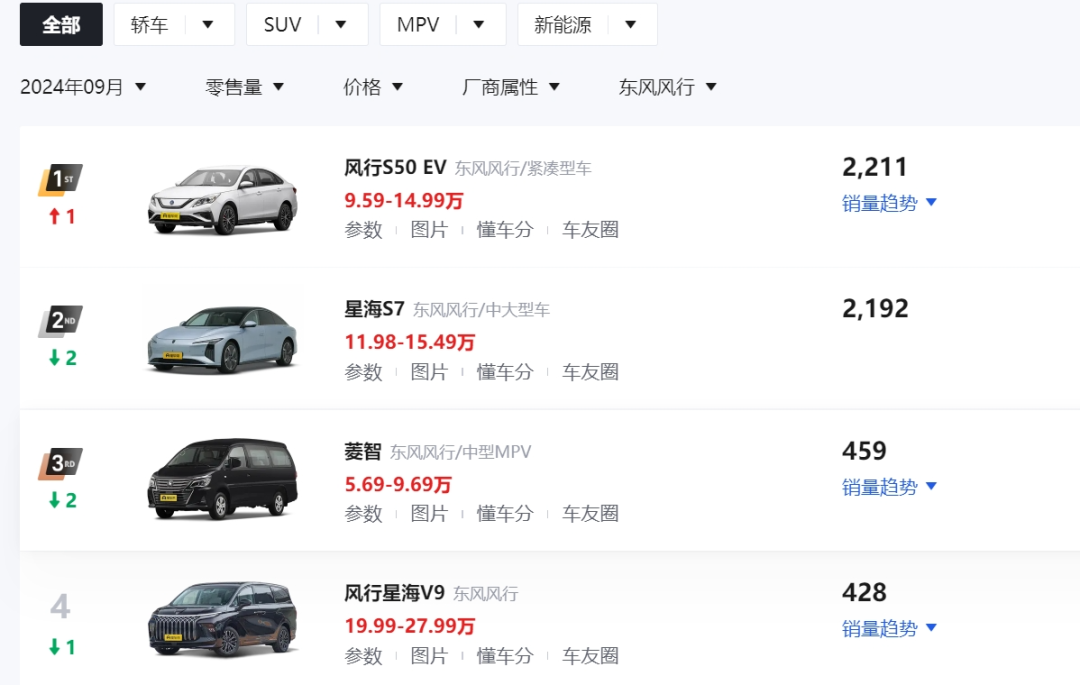Expand the SUV category dropdown
Screen dimensions: 1080x685
click(306, 24)
